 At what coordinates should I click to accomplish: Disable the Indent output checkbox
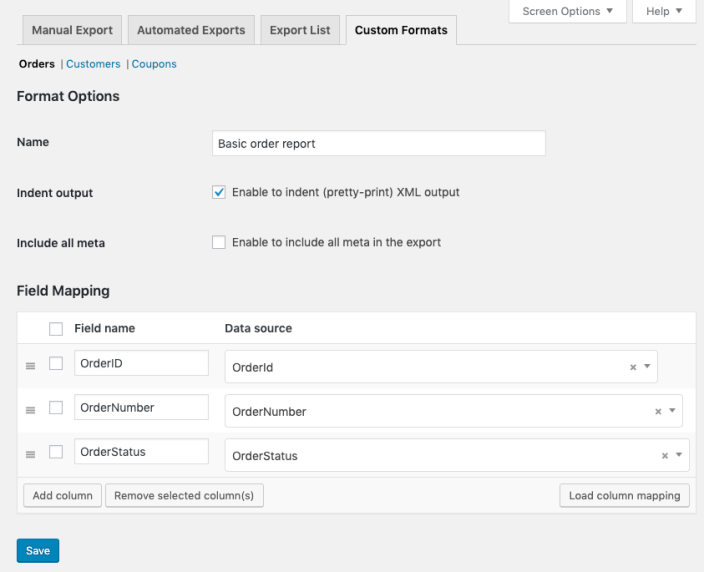219,192
